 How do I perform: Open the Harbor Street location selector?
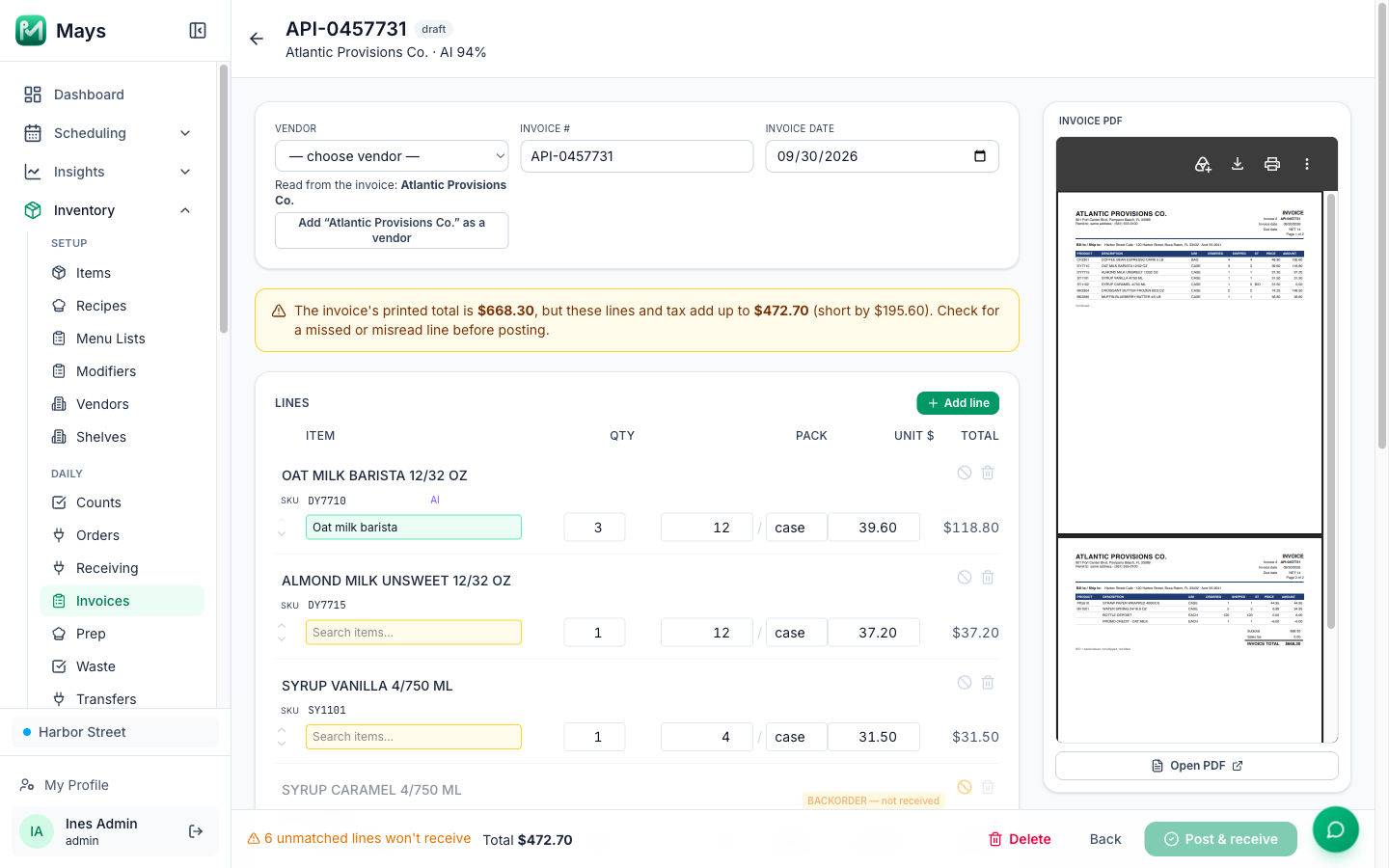pos(115,732)
